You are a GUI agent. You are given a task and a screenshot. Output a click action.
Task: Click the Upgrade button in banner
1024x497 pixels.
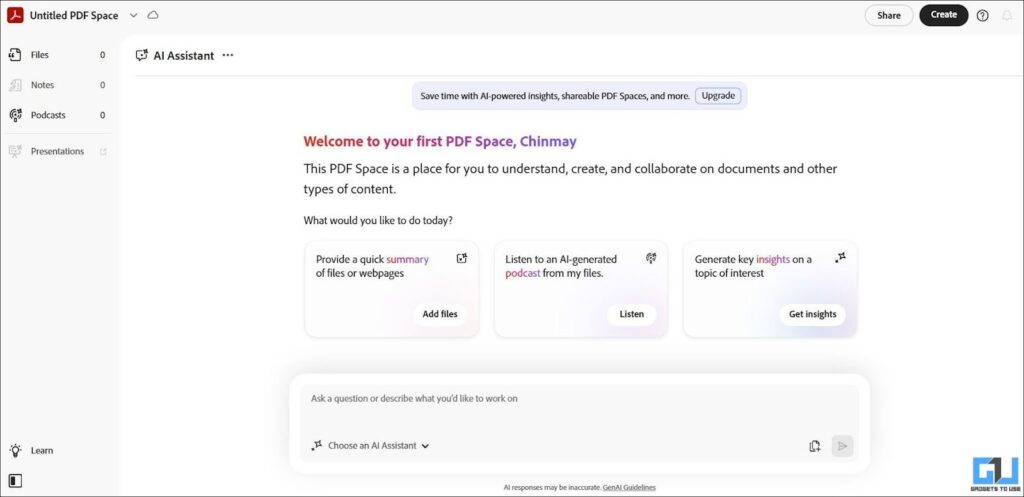(718, 96)
